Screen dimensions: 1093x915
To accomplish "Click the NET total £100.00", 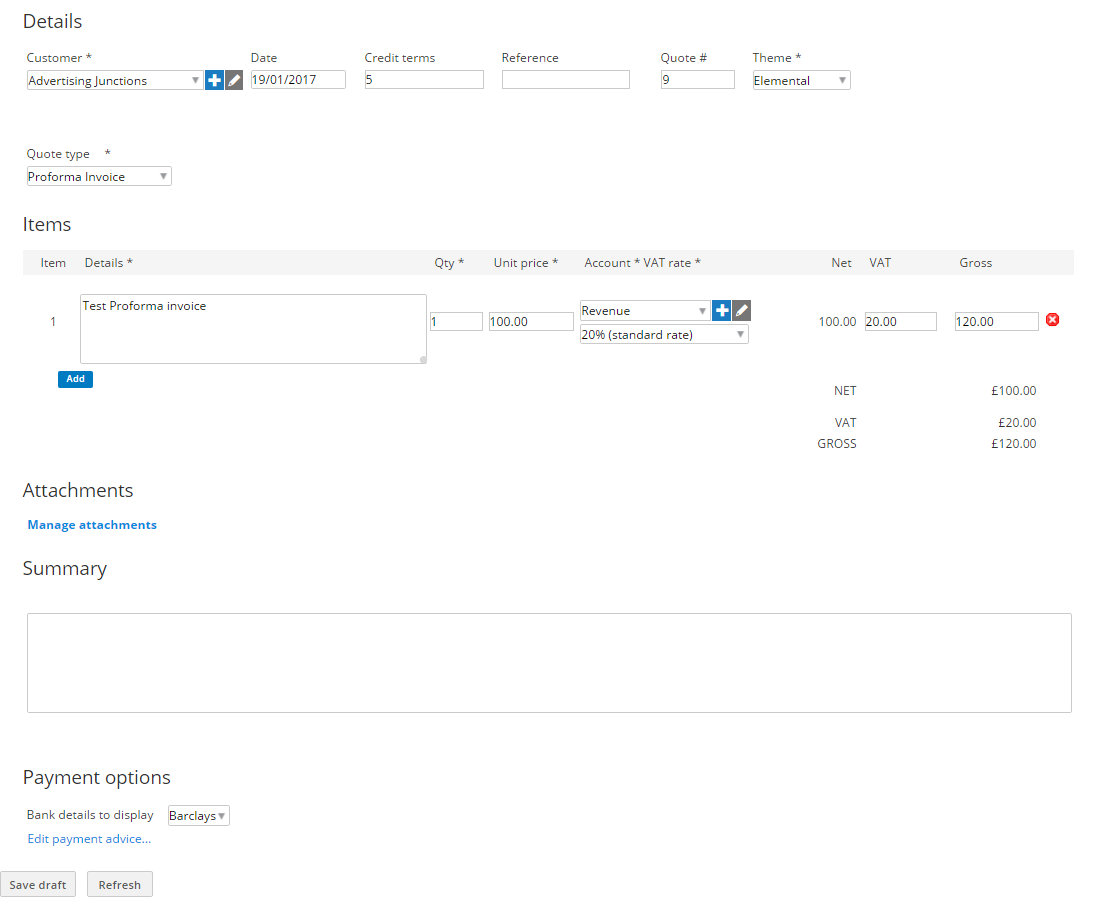I will (1014, 390).
